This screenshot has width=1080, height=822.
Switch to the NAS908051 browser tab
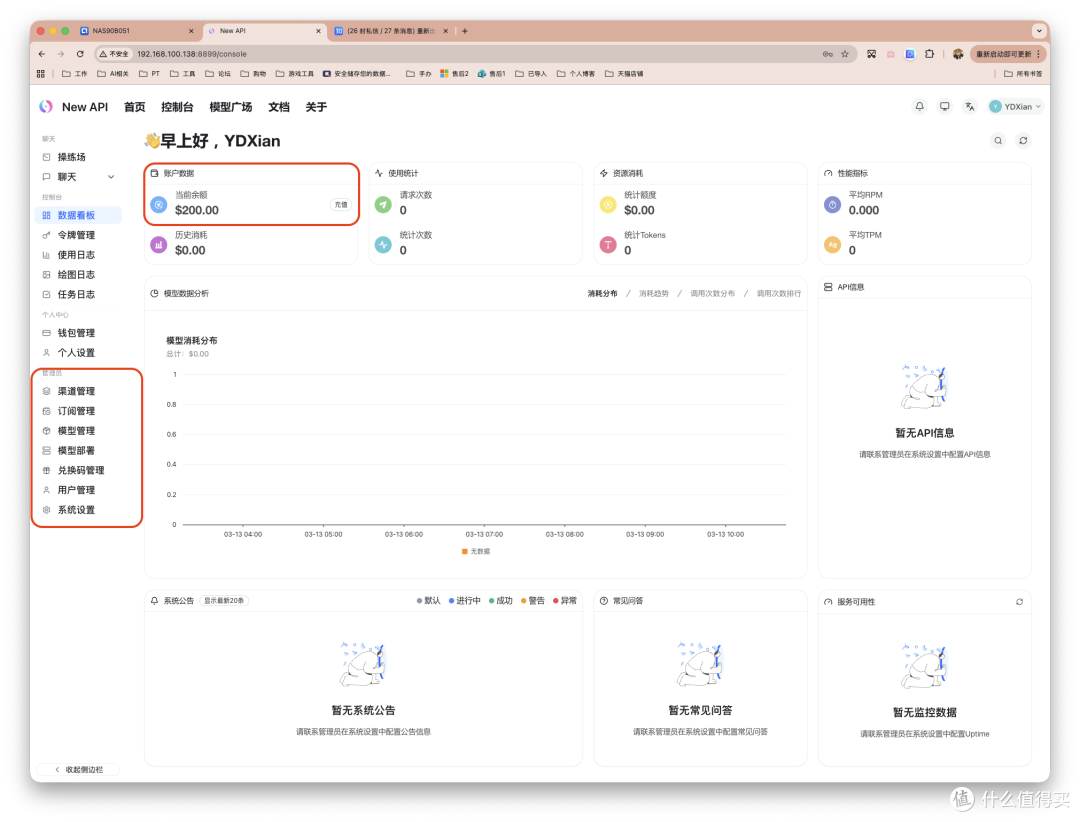coord(137,31)
